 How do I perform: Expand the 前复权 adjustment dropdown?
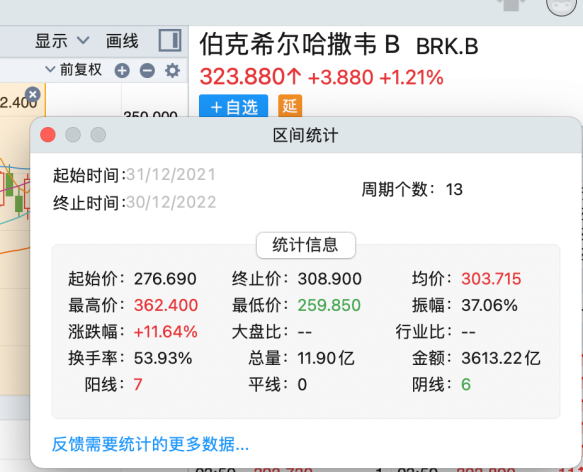(73, 70)
